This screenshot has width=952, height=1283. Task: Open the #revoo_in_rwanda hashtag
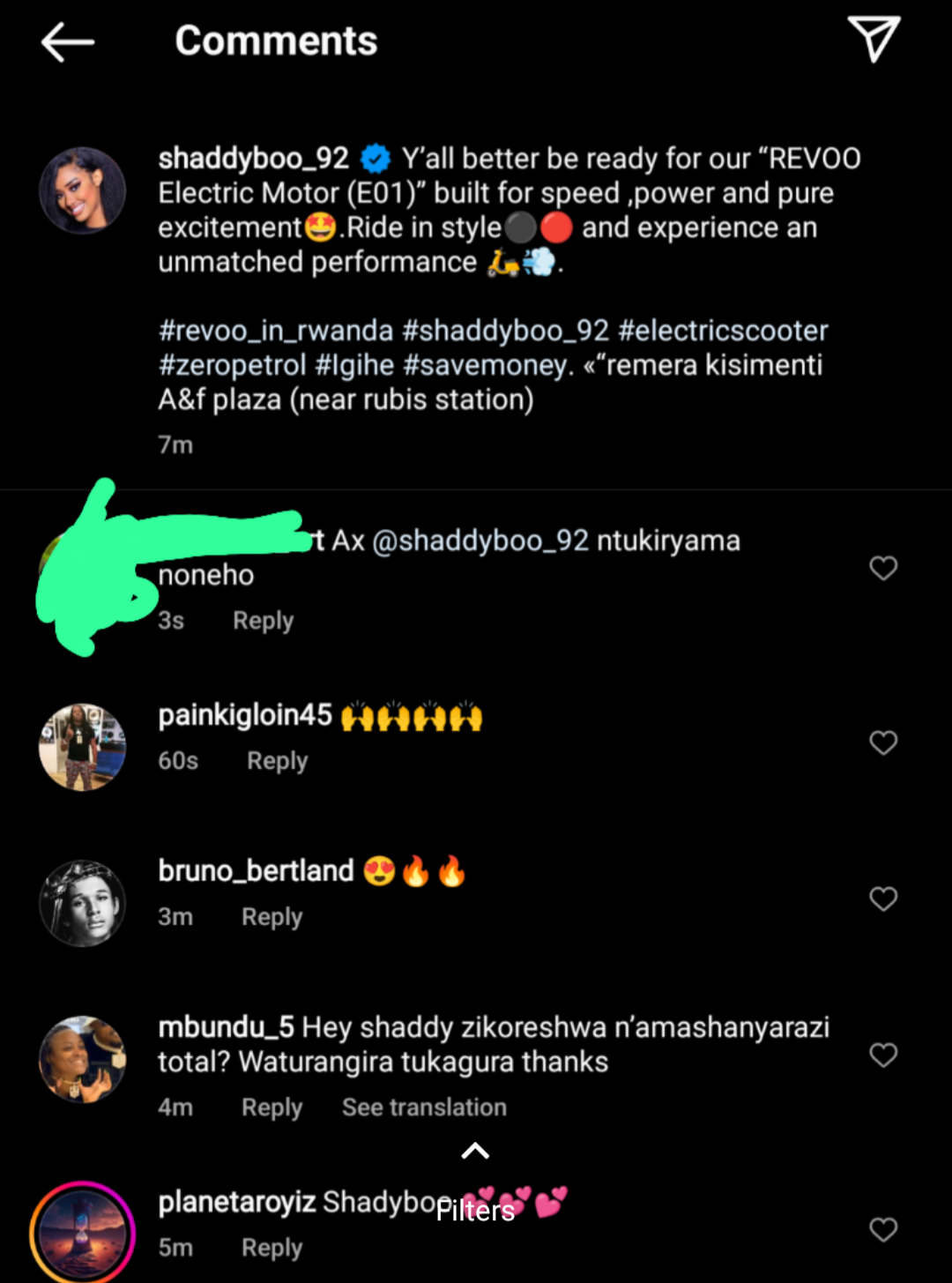(275, 331)
